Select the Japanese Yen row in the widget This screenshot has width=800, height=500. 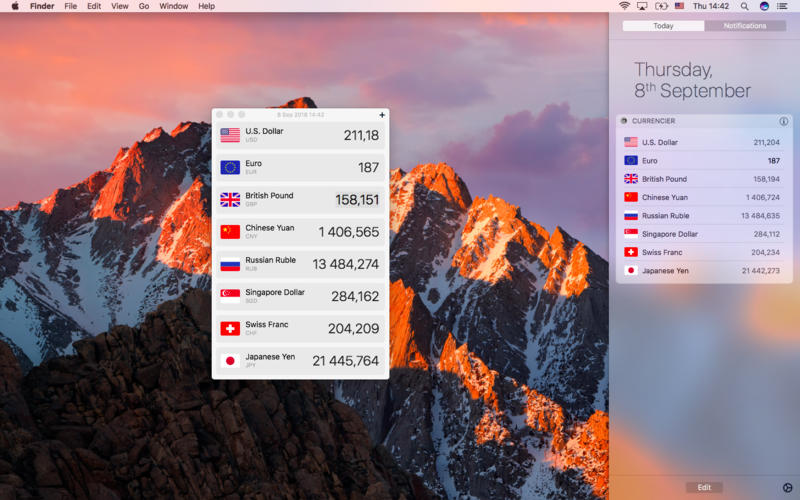pyautogui.click(x=700, y=270)
